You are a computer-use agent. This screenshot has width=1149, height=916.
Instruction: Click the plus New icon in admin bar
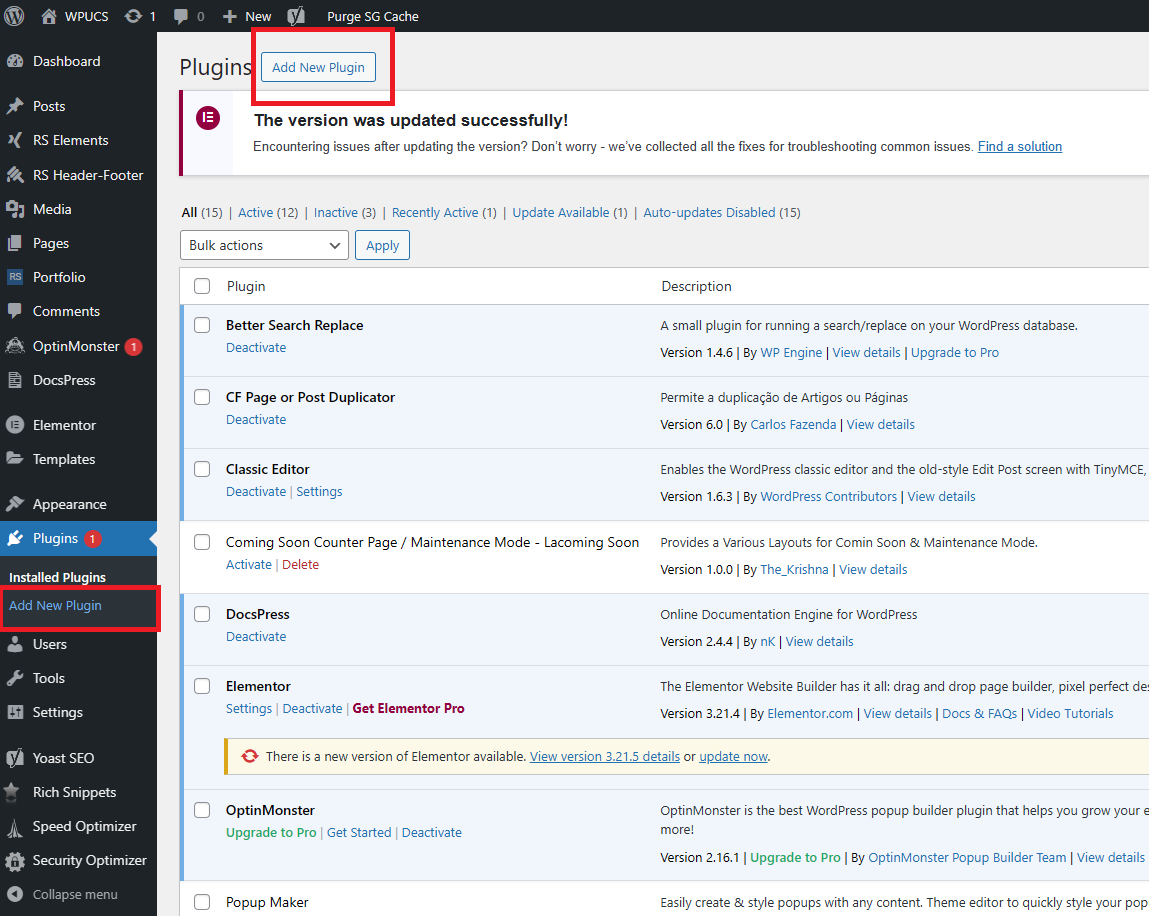click(x=229, y=16)
